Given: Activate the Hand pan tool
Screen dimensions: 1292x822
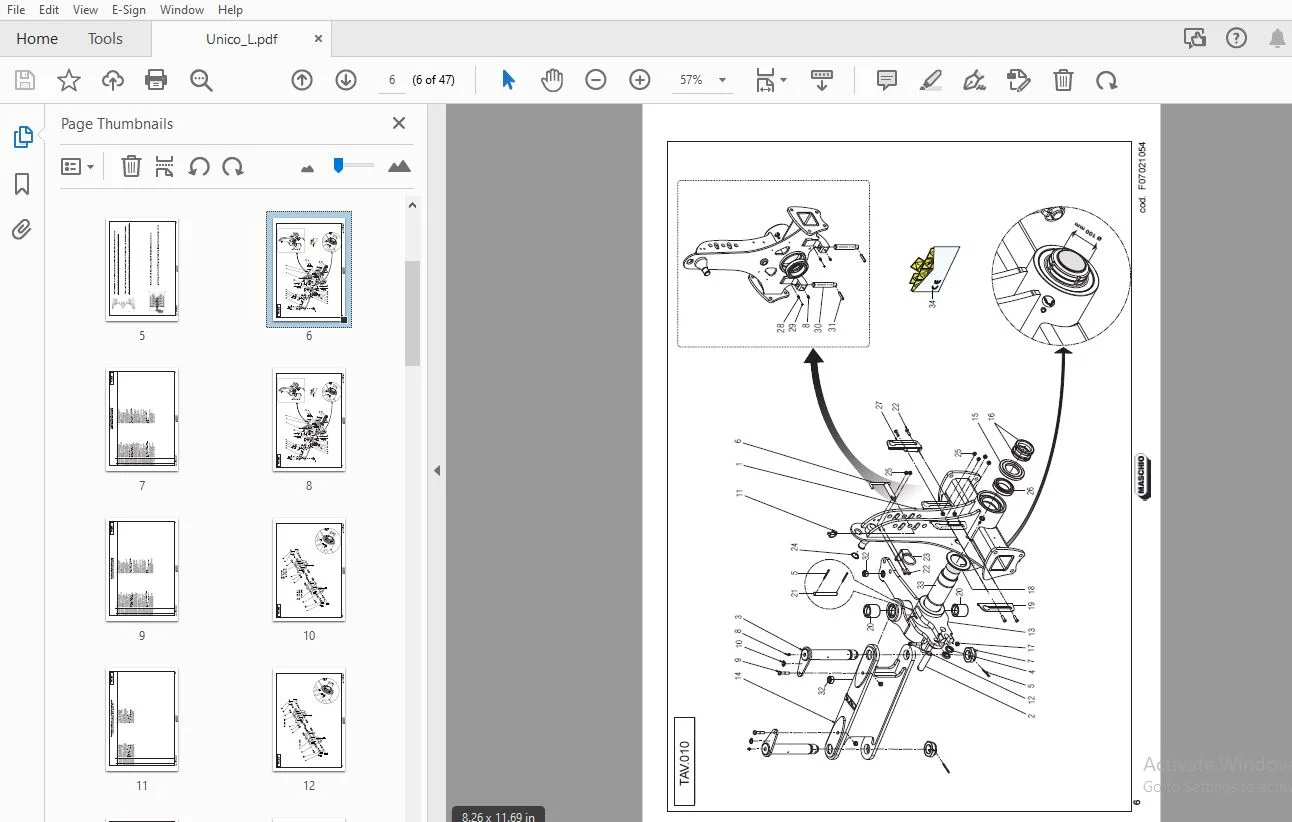Looking at the screenshot, I should click(x=552, y=80).
